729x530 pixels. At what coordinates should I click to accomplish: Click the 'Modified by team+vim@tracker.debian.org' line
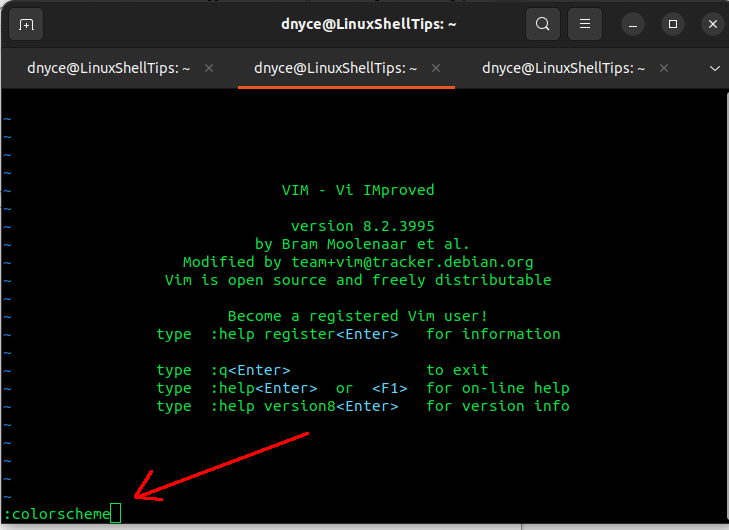[358, 262]
